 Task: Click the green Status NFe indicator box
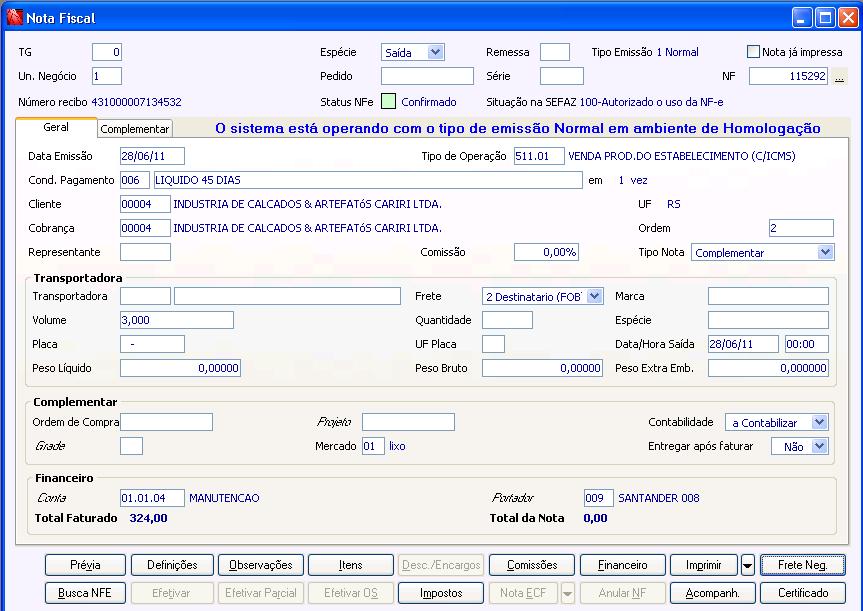[388, 102]
